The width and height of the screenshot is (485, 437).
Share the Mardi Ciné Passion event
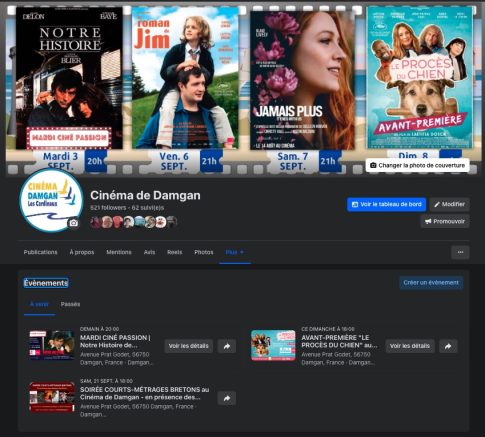227,346
